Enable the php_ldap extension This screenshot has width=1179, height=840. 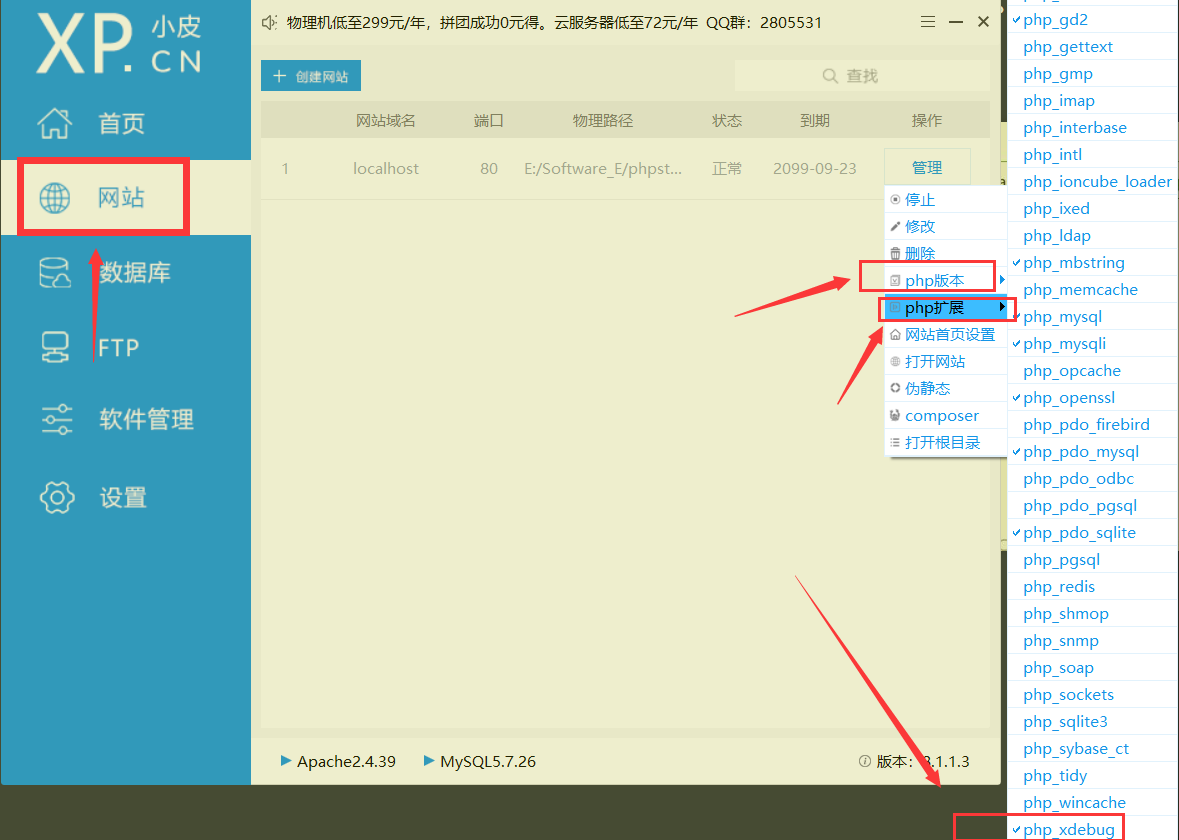(x=1092, y=235)
